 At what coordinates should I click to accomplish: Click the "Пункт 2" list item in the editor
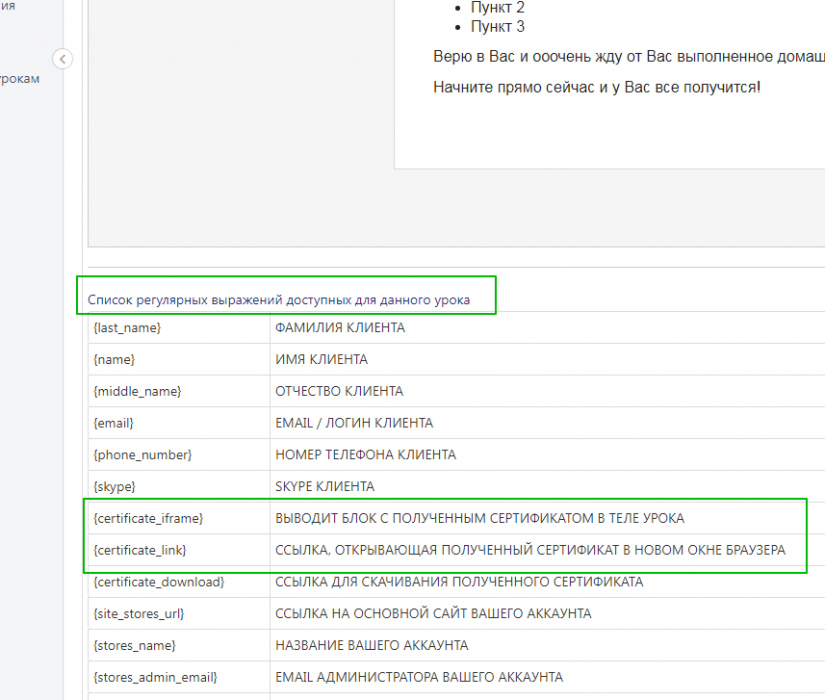[x=497, y=8]
